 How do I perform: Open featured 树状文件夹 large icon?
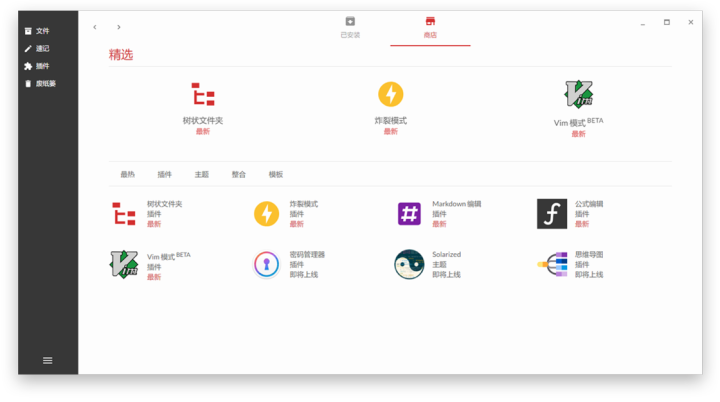tap(203, 95)
